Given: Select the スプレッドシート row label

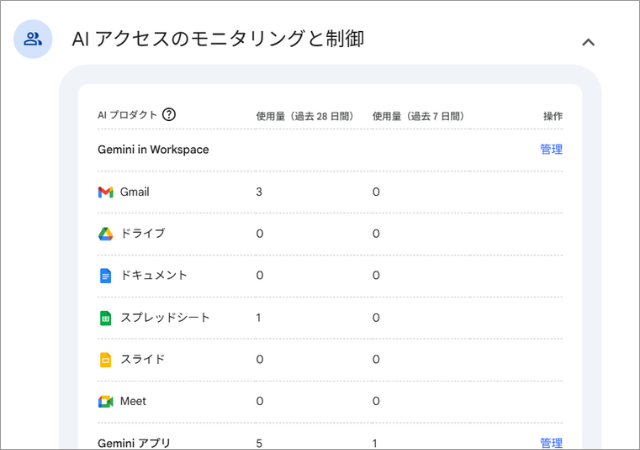Looking at the screenshot, I should tap(165, 318).
